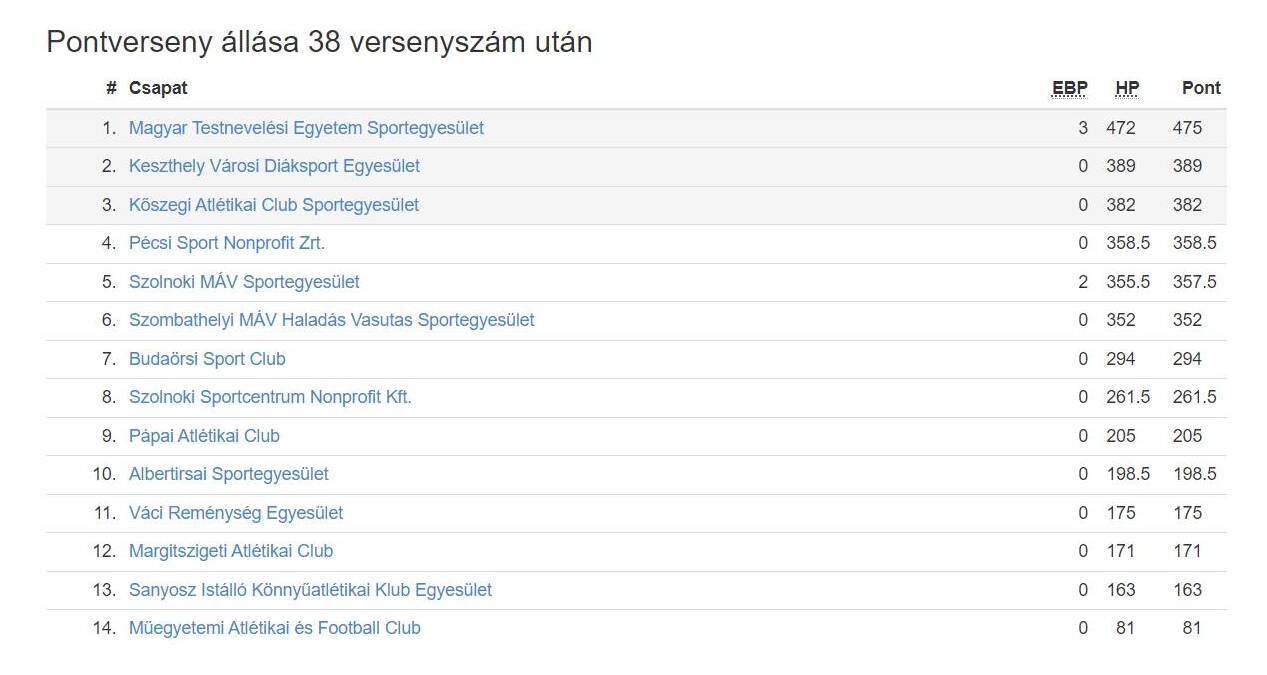The image size is (1267, 675).
Task: Select Kőszegi Atlétikai Club Sportegyesület link
Action: [274, 205]
